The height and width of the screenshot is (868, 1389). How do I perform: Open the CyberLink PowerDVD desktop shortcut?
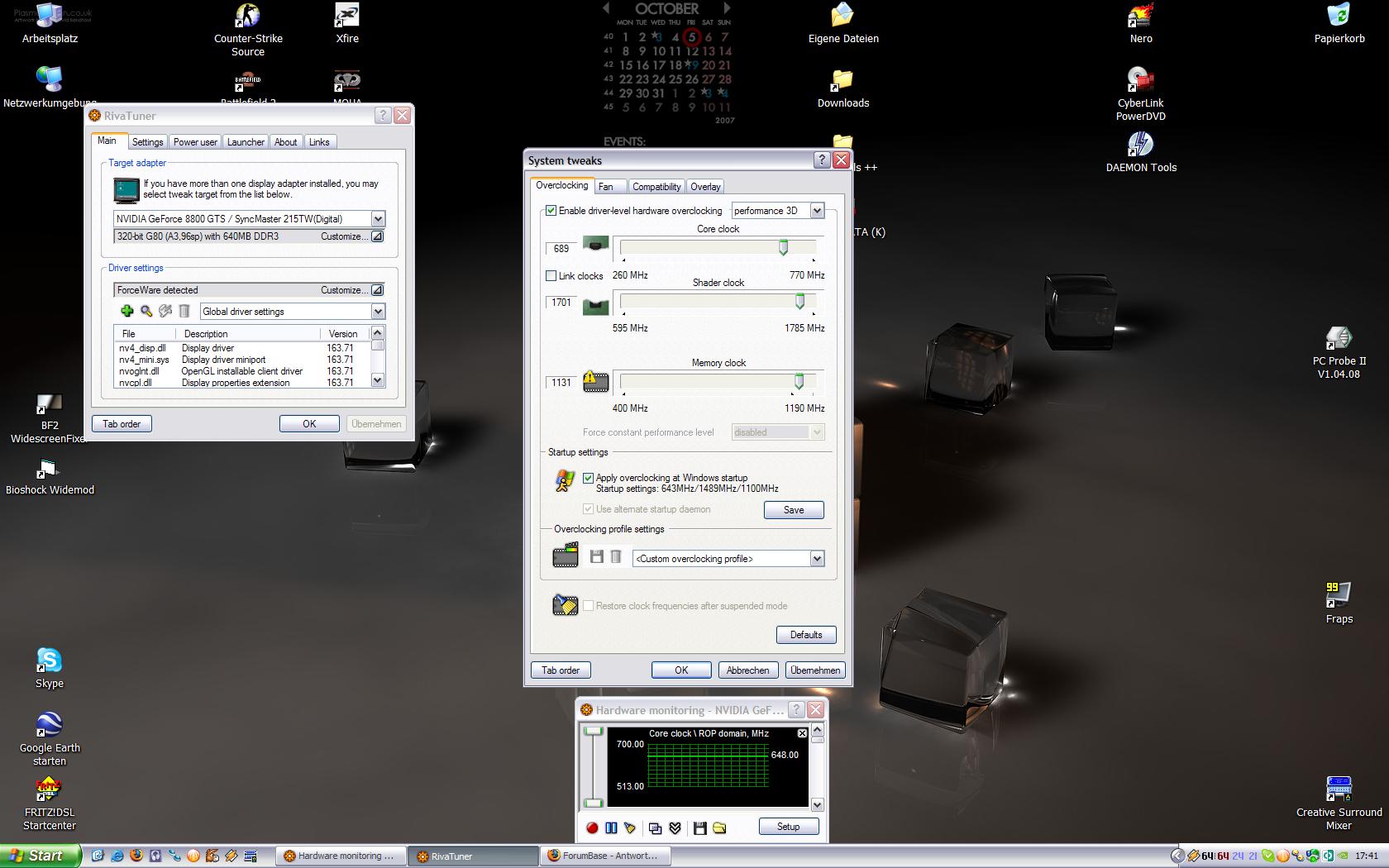tap(1141, 94)
